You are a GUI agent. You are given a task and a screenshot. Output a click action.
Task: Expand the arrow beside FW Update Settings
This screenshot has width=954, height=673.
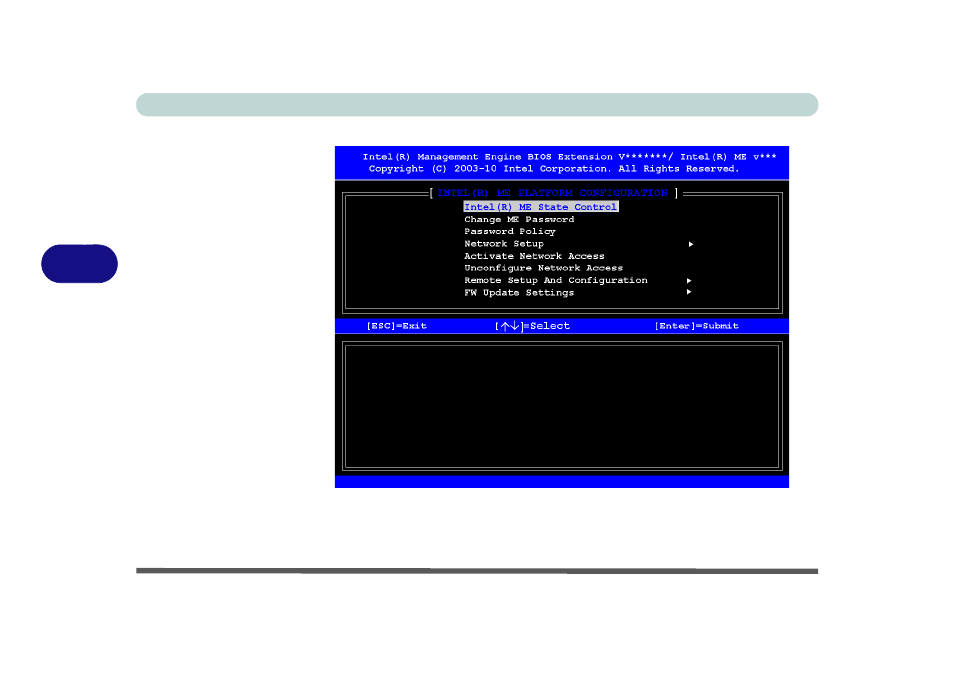point(689,292)
